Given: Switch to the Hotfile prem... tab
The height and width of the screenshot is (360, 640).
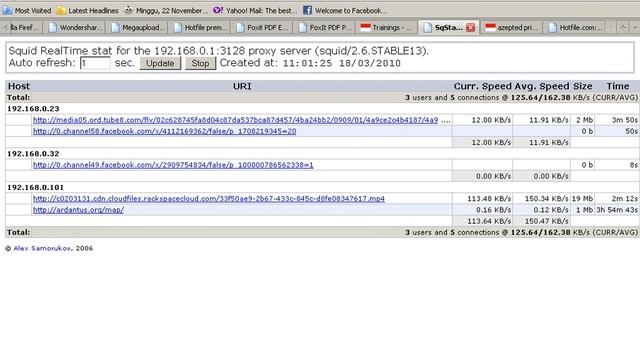Looking at the screenshot, I should pyautogui.click(x=200, y=28).
